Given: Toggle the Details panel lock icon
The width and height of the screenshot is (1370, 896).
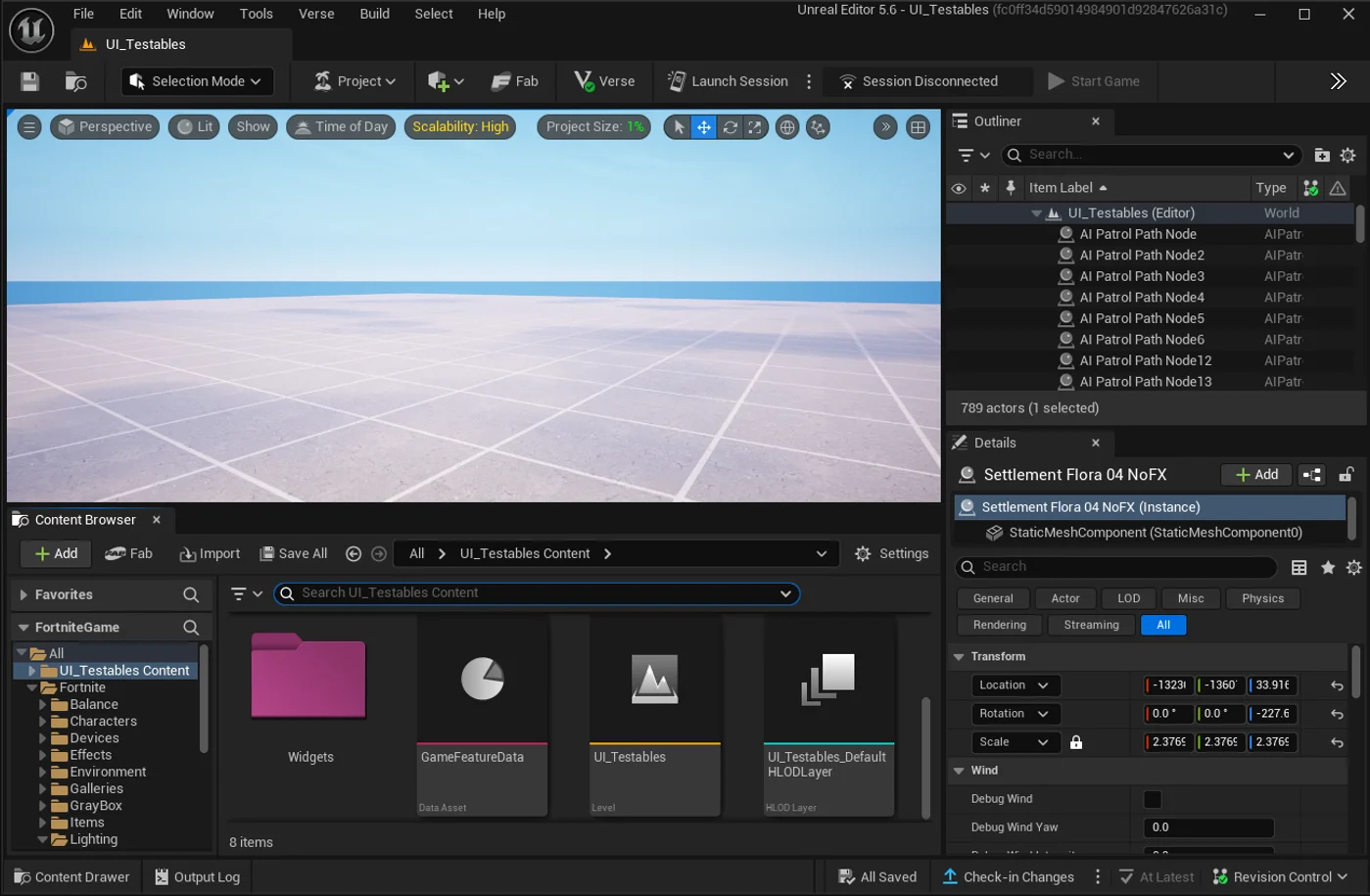Looking at the screenshot, I should [1346, 475].
